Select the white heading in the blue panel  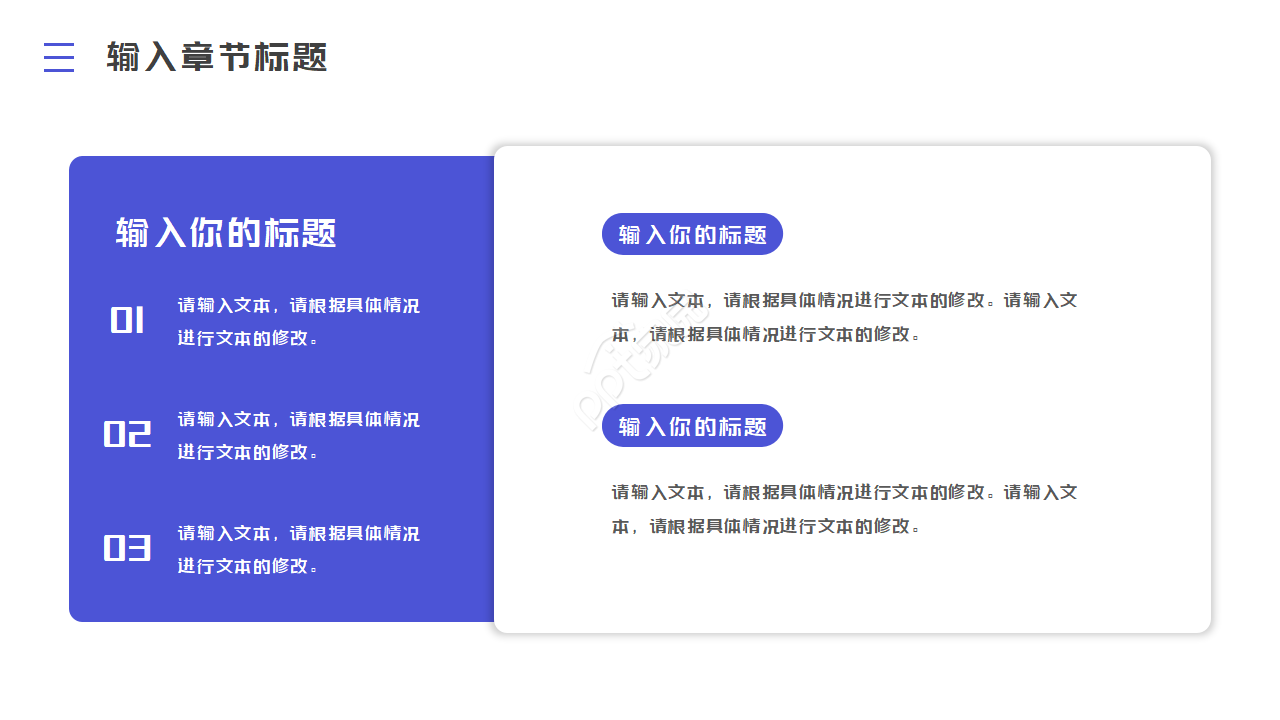tap(226, 233)
